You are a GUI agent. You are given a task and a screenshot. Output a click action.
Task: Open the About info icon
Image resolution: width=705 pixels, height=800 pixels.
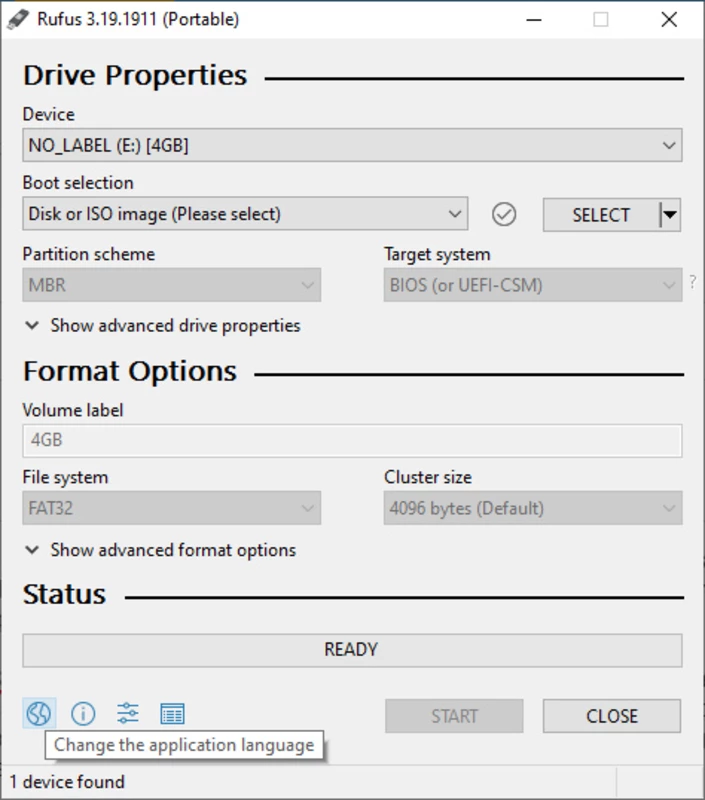click(x=83, y=713)
